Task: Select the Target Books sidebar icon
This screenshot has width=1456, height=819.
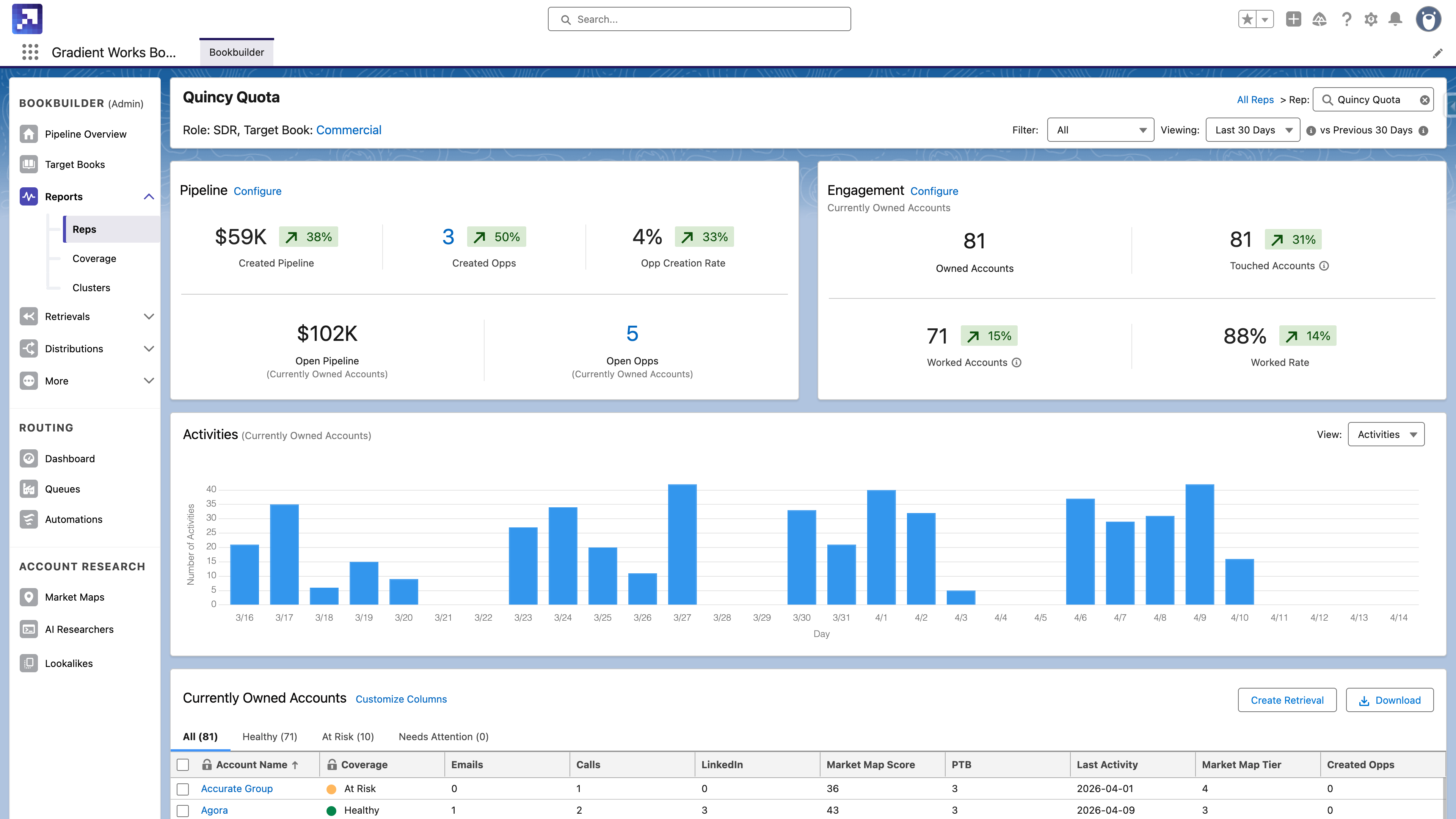Action: [29, 164]
